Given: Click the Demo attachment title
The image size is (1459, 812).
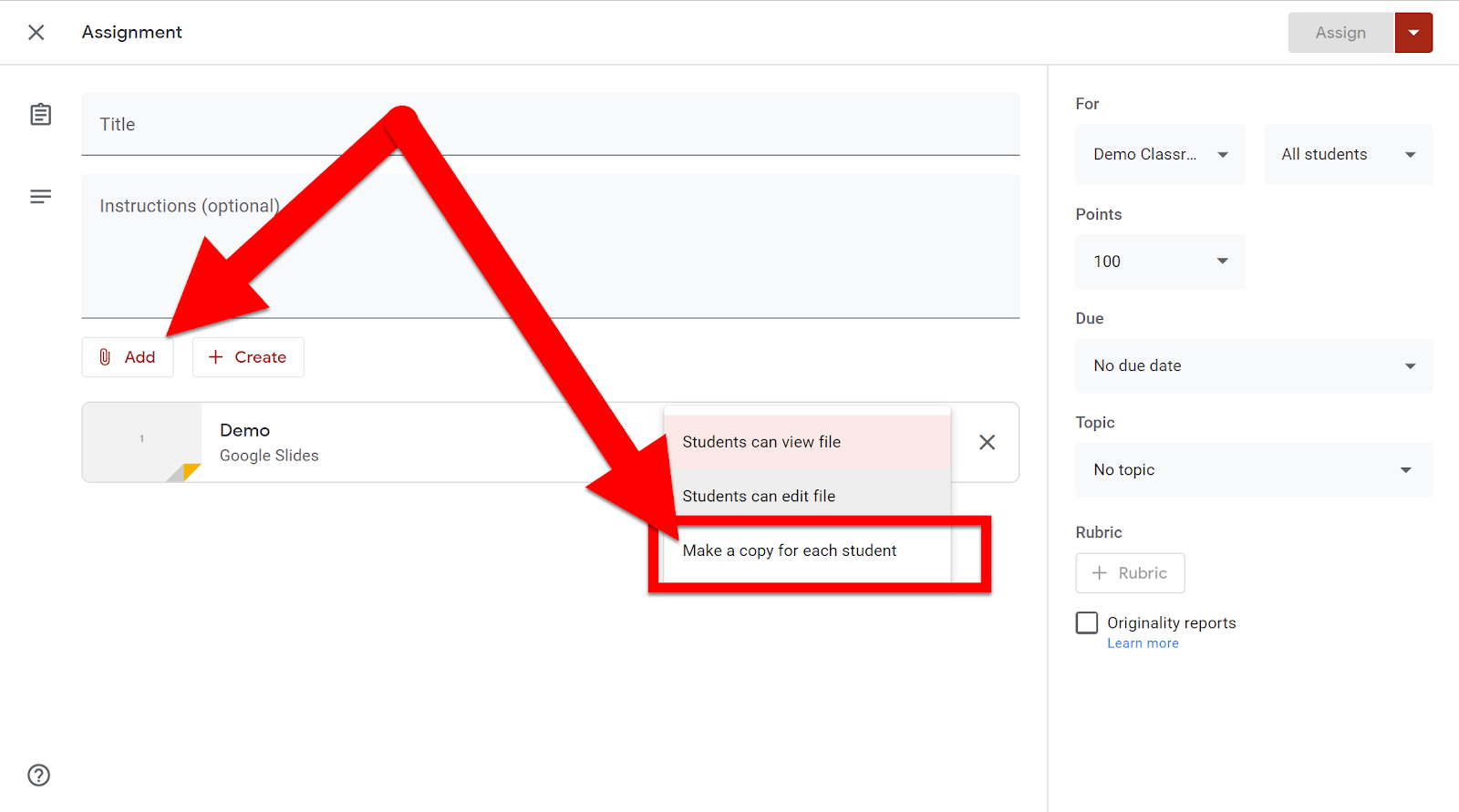Looking at the screenshot, I should 244,430.
